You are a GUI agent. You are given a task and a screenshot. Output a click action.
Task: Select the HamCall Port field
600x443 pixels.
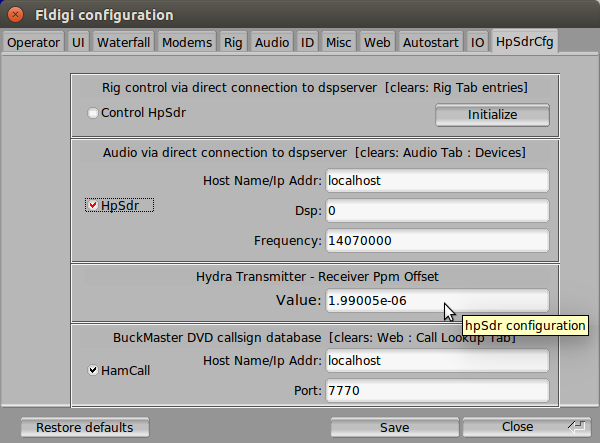(437, 390)
